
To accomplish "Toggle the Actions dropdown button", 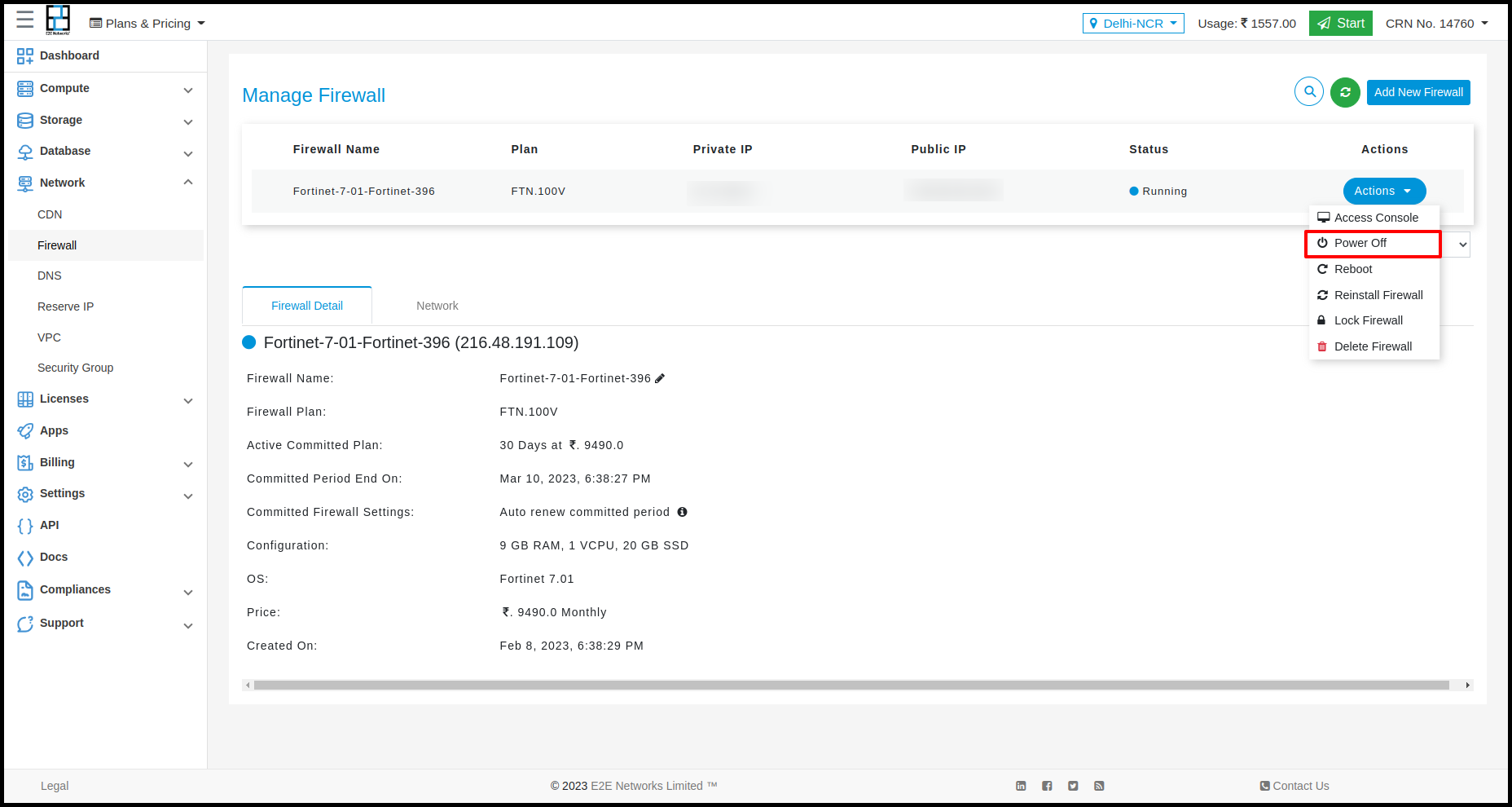I will pos(1384,191).
